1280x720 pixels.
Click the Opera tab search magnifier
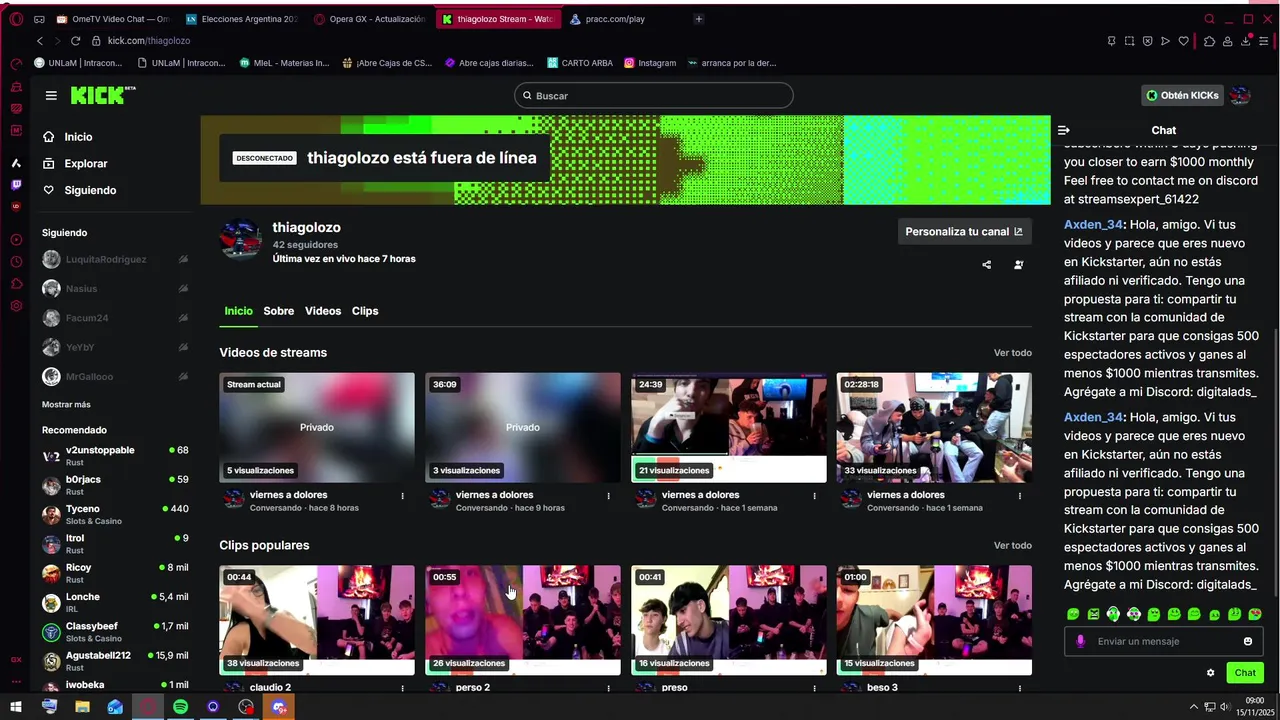click(x=1209, y=19)
